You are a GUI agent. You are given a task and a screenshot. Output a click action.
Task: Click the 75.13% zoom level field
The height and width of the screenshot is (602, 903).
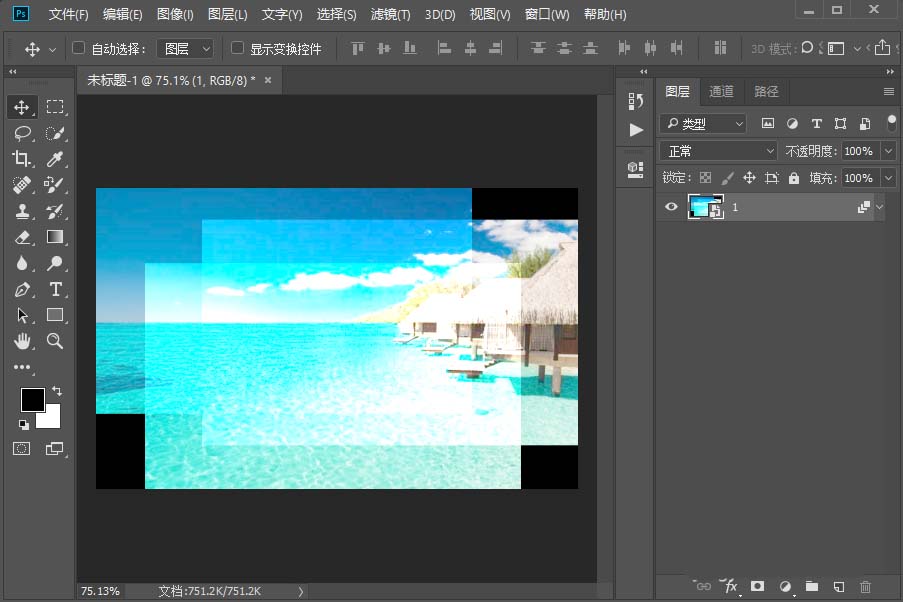click(100, 591)
